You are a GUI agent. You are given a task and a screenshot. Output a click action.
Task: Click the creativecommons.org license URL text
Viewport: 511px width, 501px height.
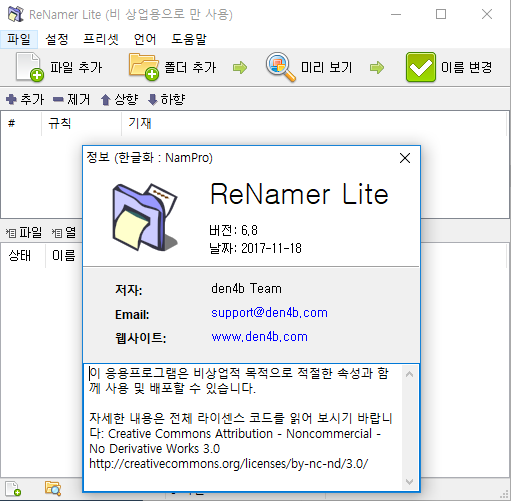[x=229, y=464]
